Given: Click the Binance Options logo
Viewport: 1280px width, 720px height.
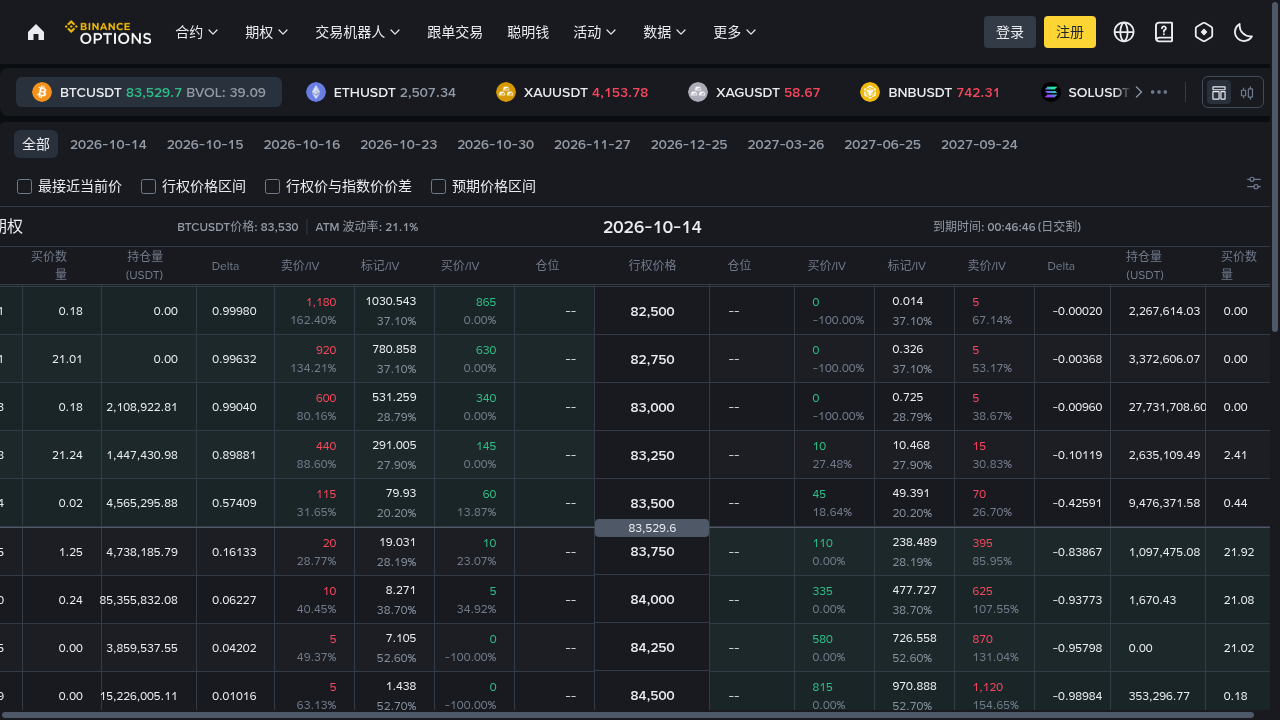Looking at the screenshot, I should pos(108,32).
